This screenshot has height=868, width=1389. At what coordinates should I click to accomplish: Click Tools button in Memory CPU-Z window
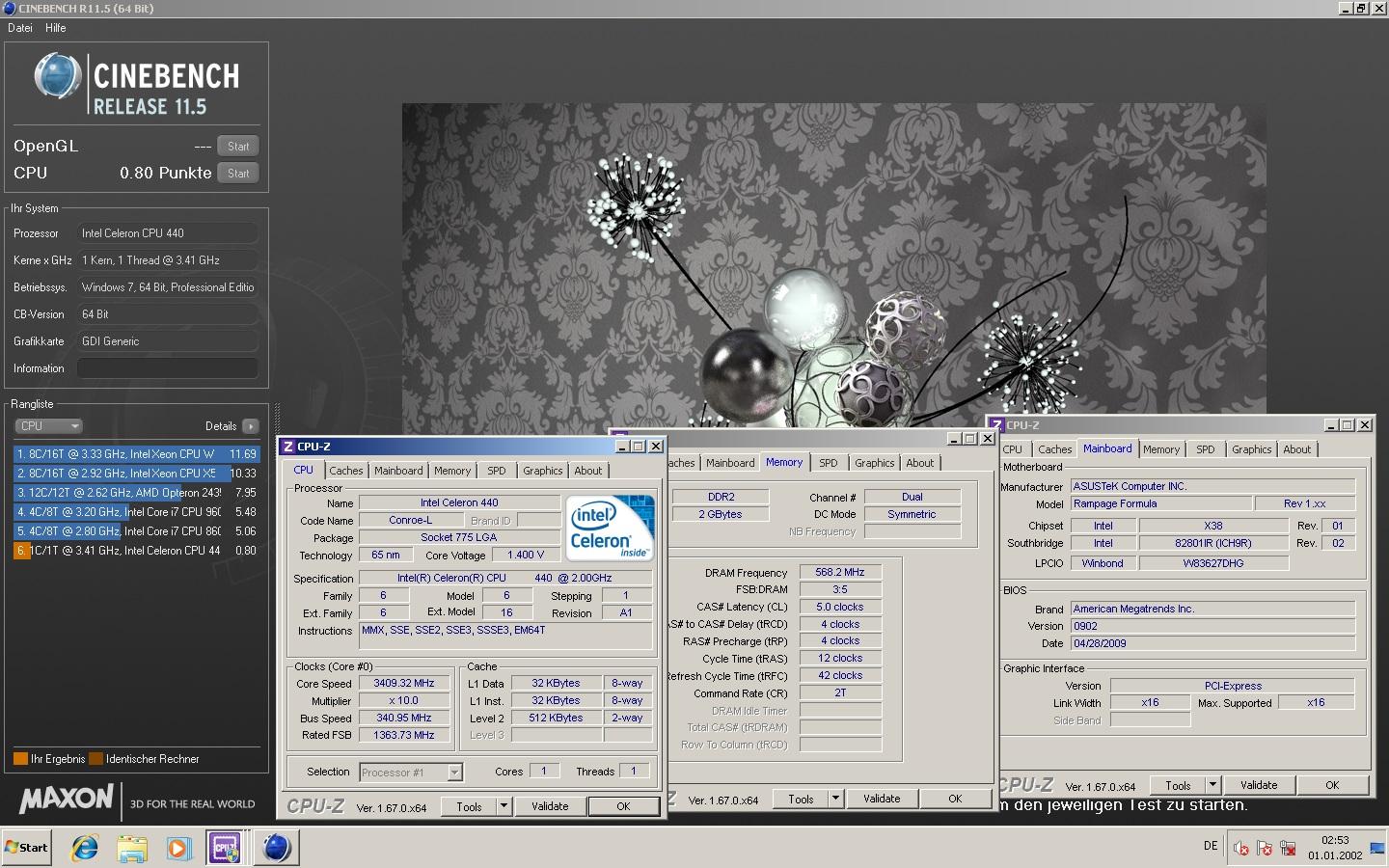pos(801,800)
